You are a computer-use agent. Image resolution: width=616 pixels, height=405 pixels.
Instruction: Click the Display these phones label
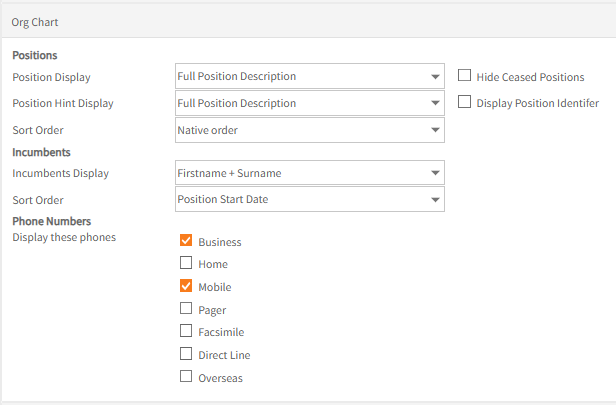click(63, 237)
